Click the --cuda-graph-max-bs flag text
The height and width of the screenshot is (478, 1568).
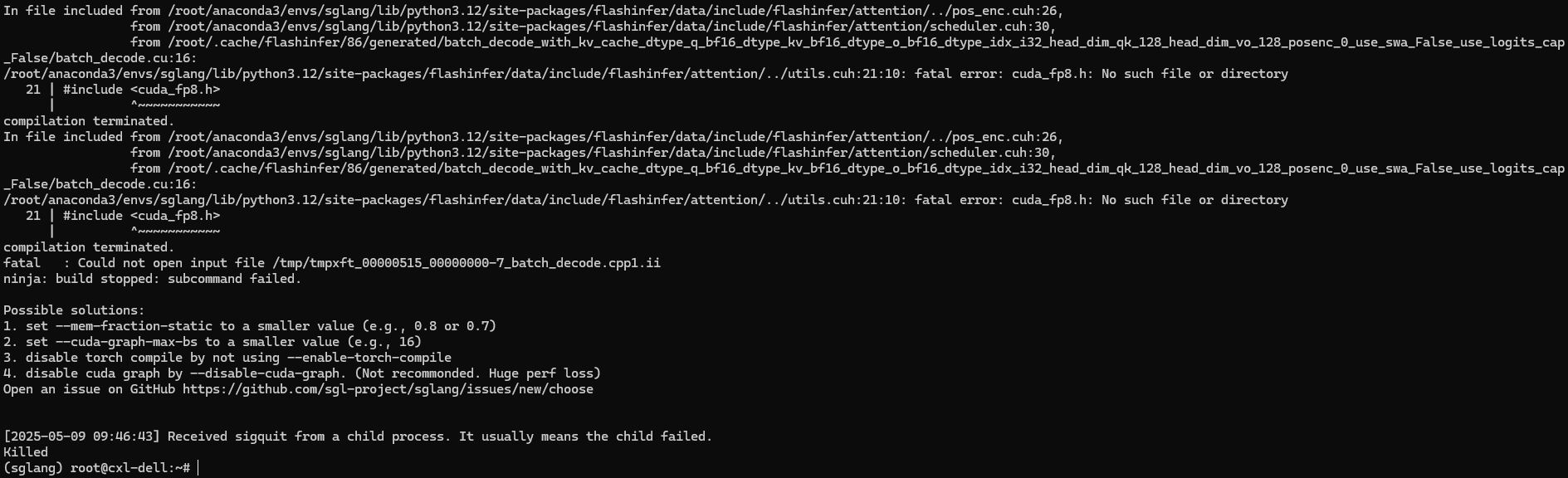(x=126, y=342)
